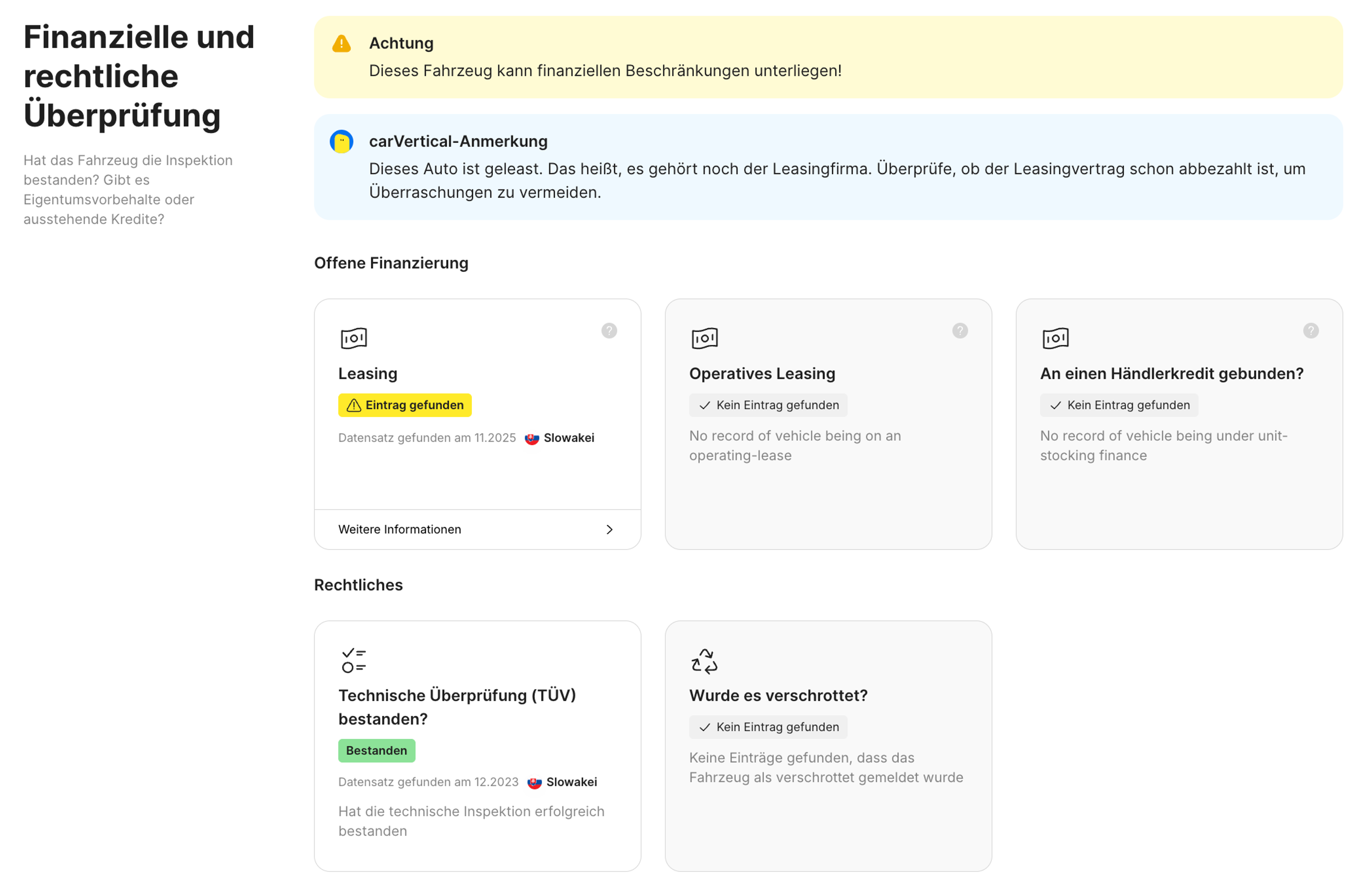The height and width of the screenshot is (886, 1372).
Task: Click Datensatz gefunden am 12.2023 text
Action: tap(428, 782)
